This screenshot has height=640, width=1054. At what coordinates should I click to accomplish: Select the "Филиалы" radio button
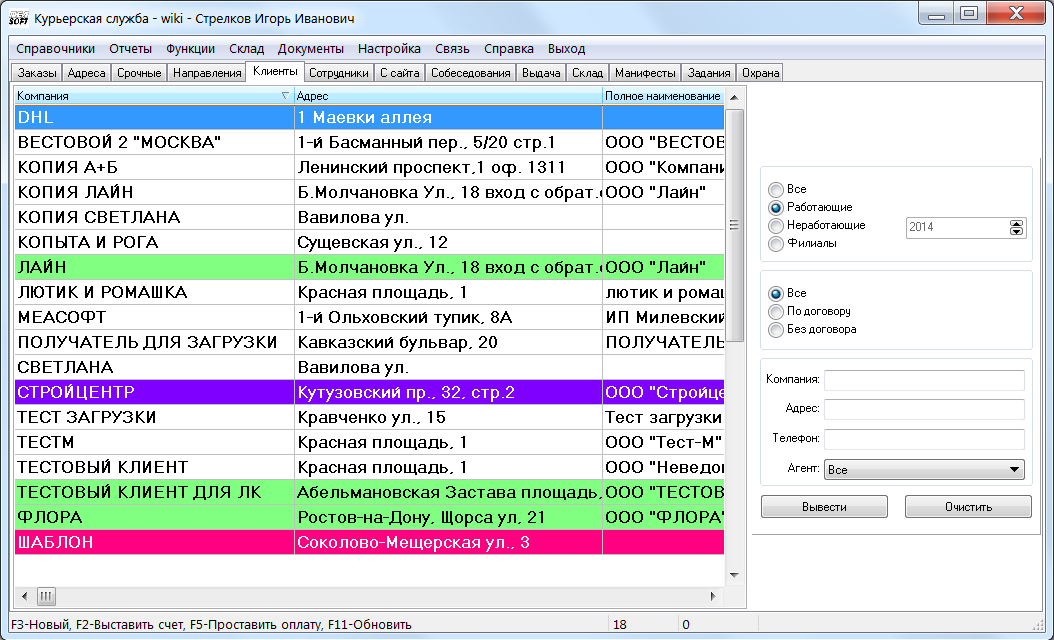pyautogui.click(x=776, y=244)
